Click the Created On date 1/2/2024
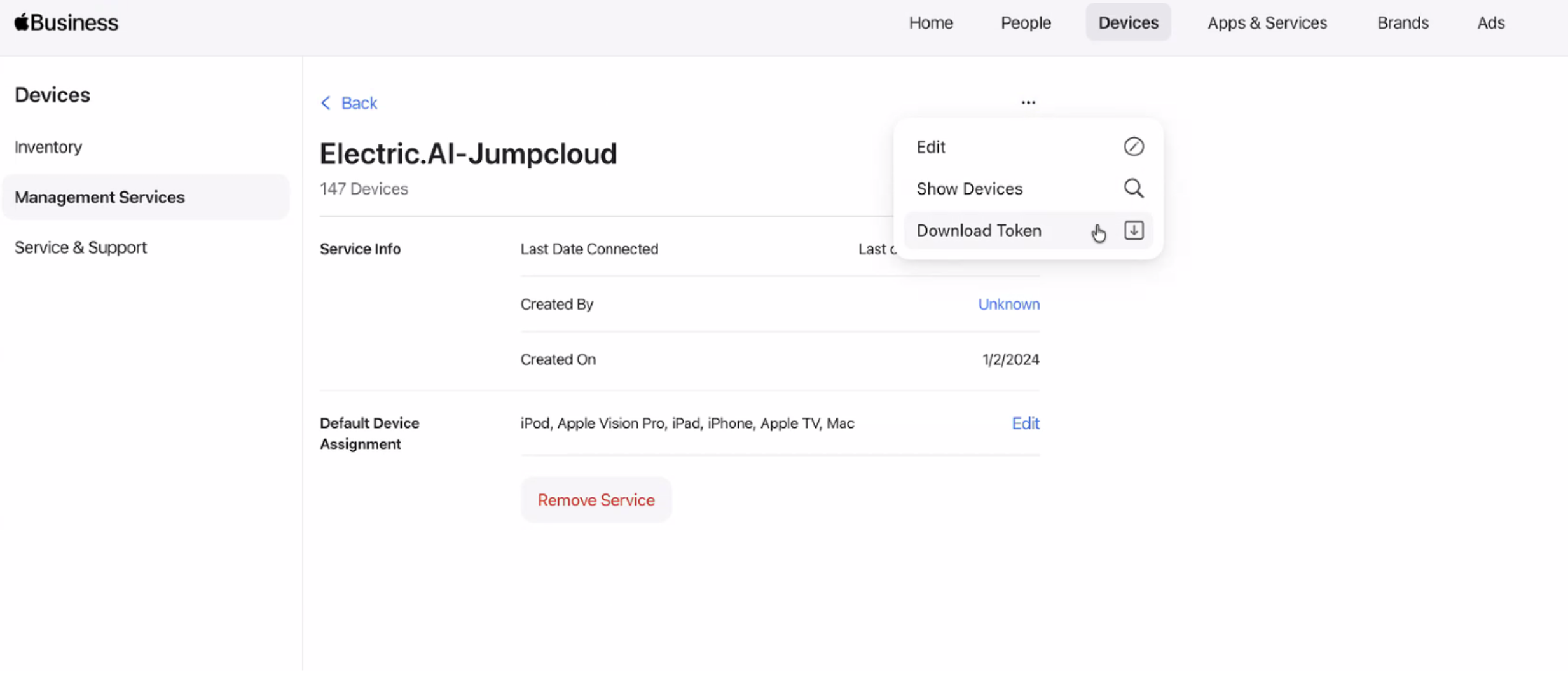 (x=1010, y=360)
